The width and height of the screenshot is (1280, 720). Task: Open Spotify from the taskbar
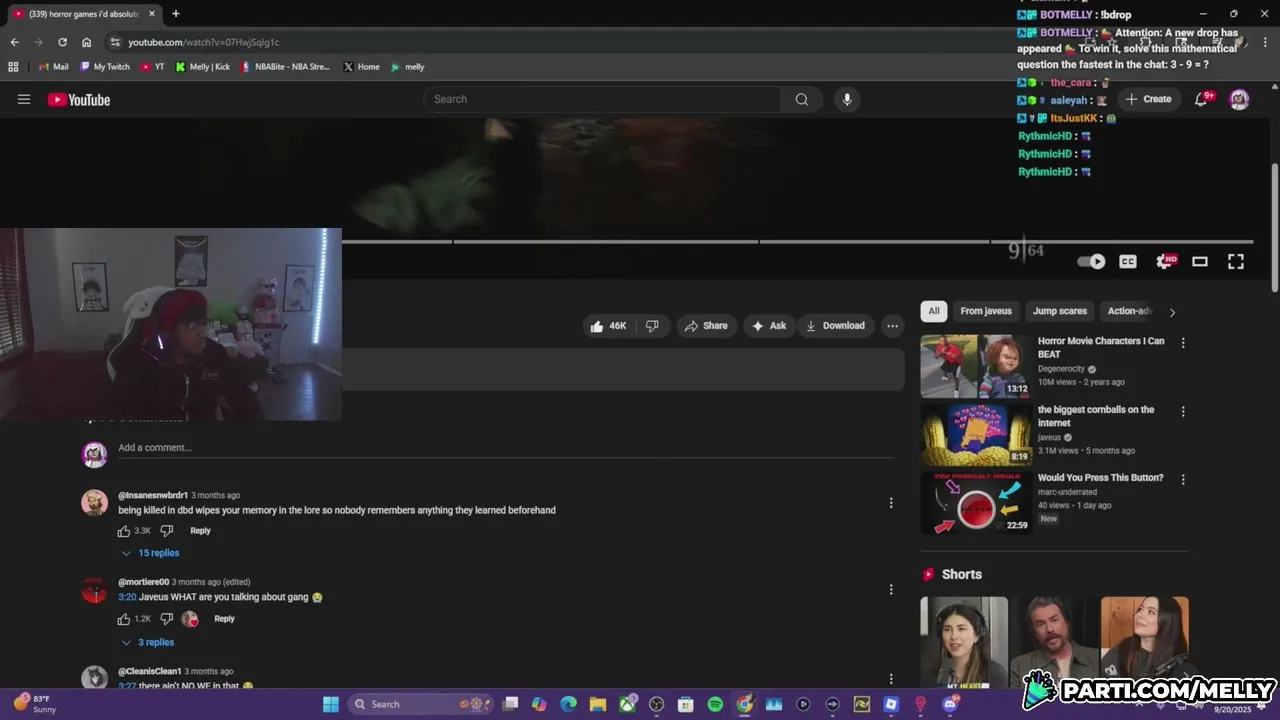tap(715, 704)
